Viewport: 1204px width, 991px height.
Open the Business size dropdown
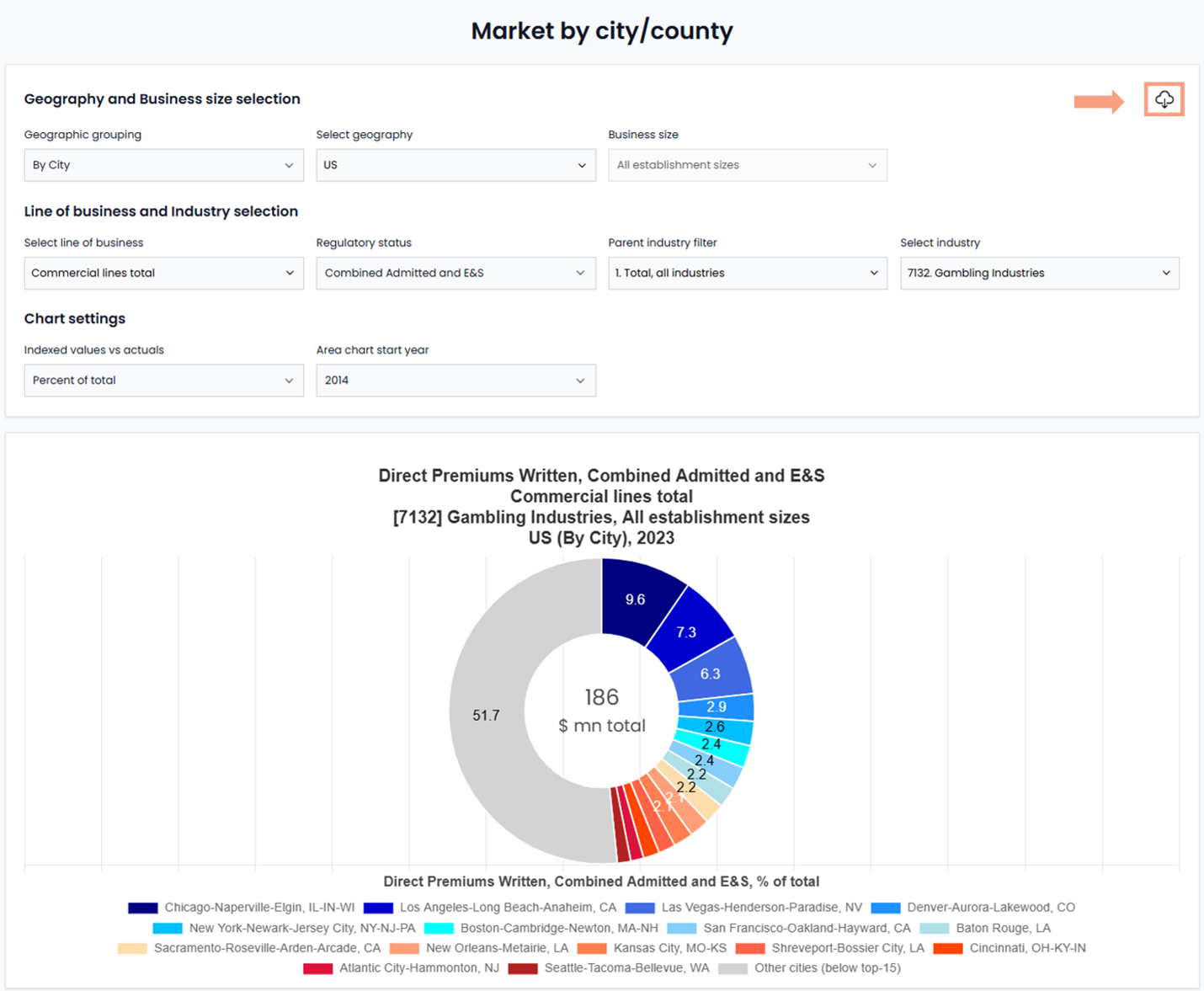(x=748, y=165)
